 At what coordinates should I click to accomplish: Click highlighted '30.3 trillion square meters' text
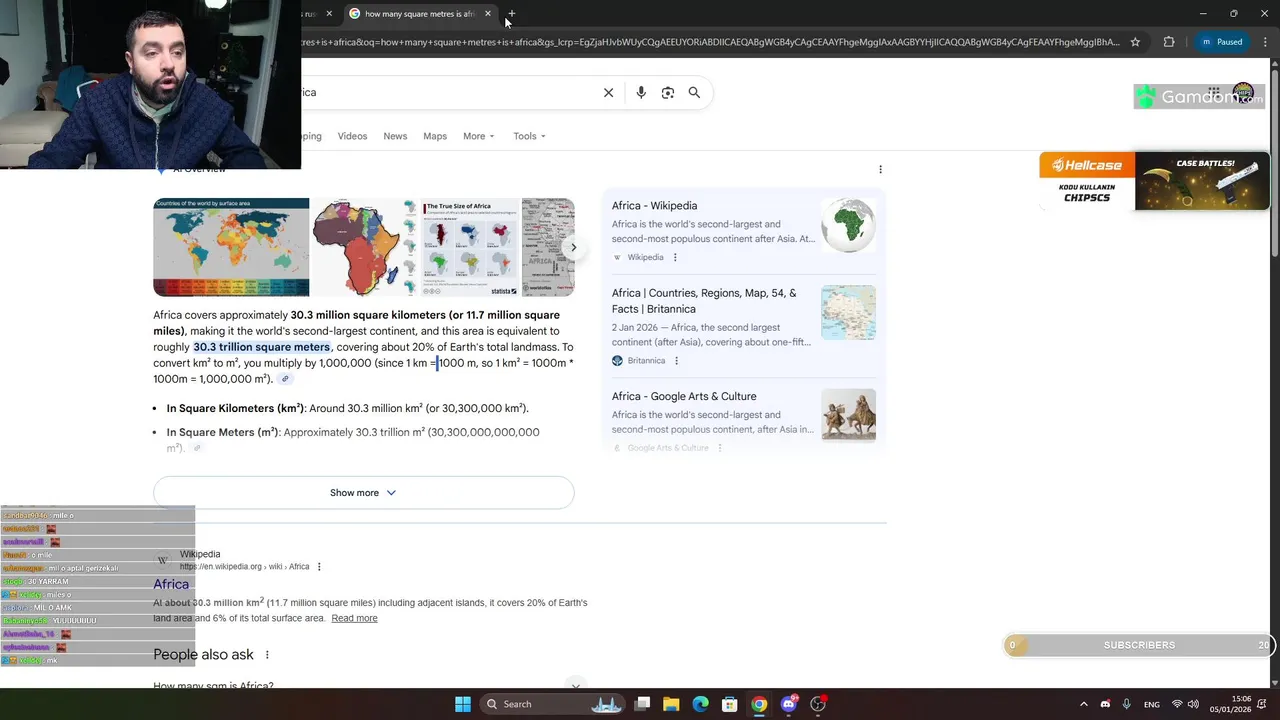click(261, 347)
